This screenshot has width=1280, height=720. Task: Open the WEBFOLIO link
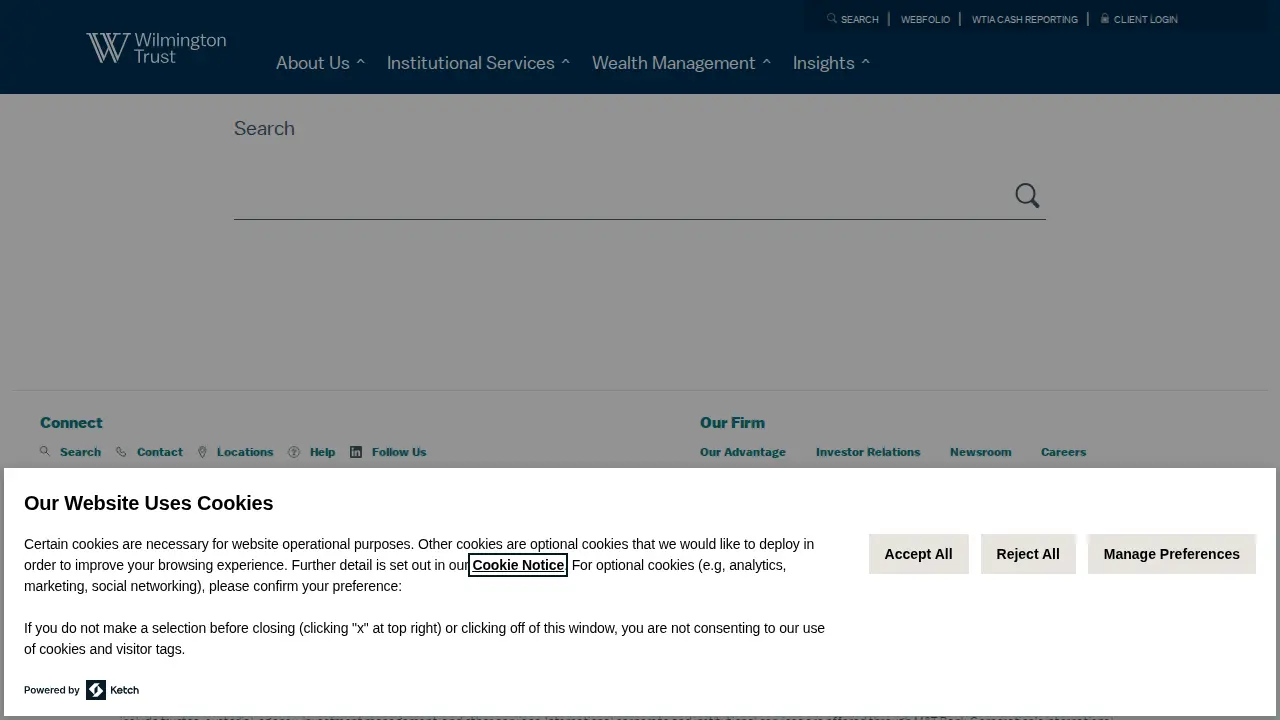(925, 19)
